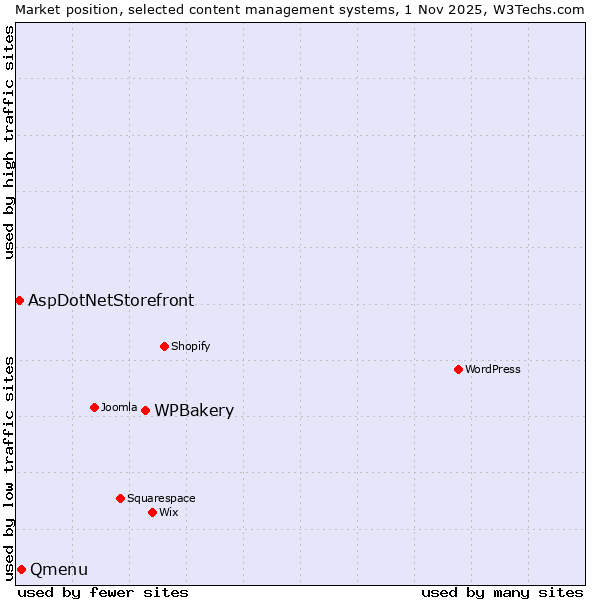This screenshot has width=600, height=600.
Task: Click the 'used by many sites' axis label
Action: pos(502,592)
